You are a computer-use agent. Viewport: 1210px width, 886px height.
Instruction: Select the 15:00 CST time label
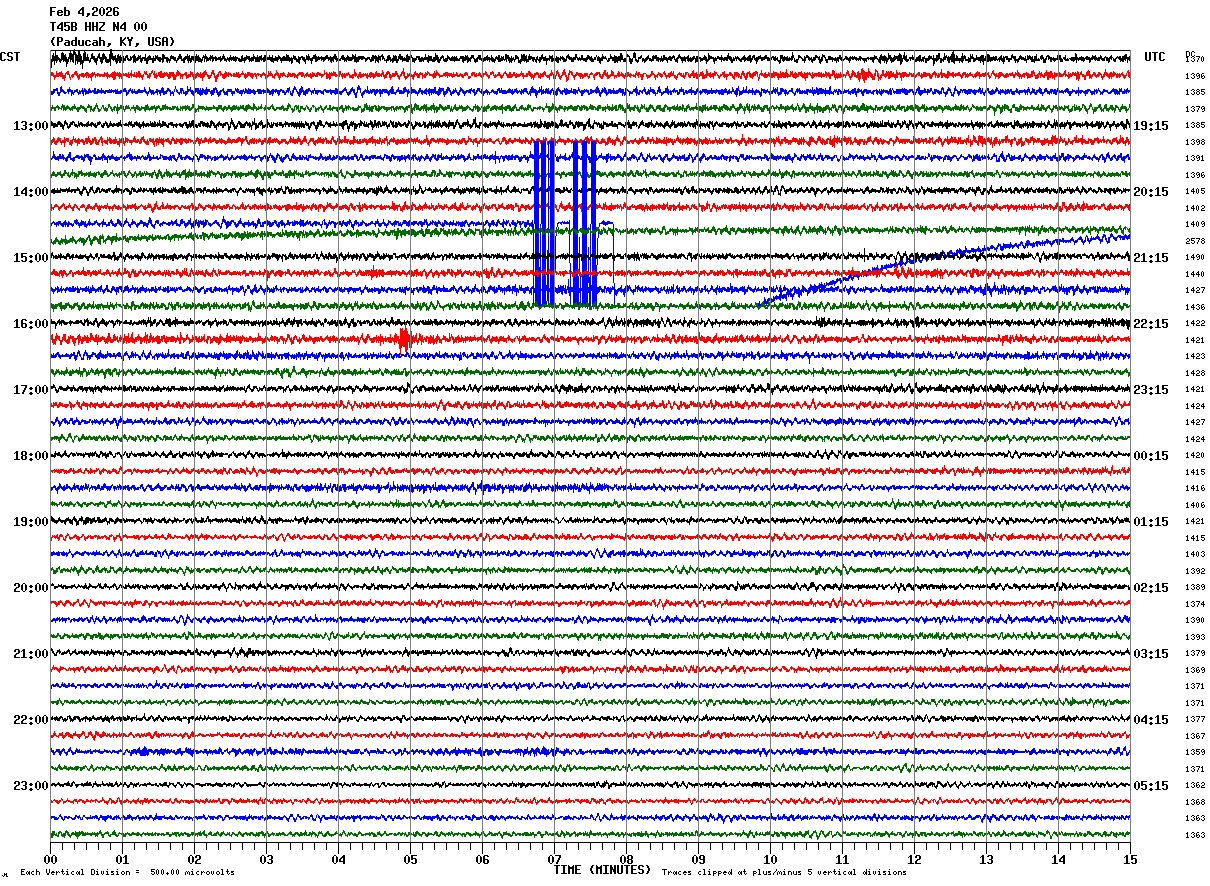tap(30, 258)
